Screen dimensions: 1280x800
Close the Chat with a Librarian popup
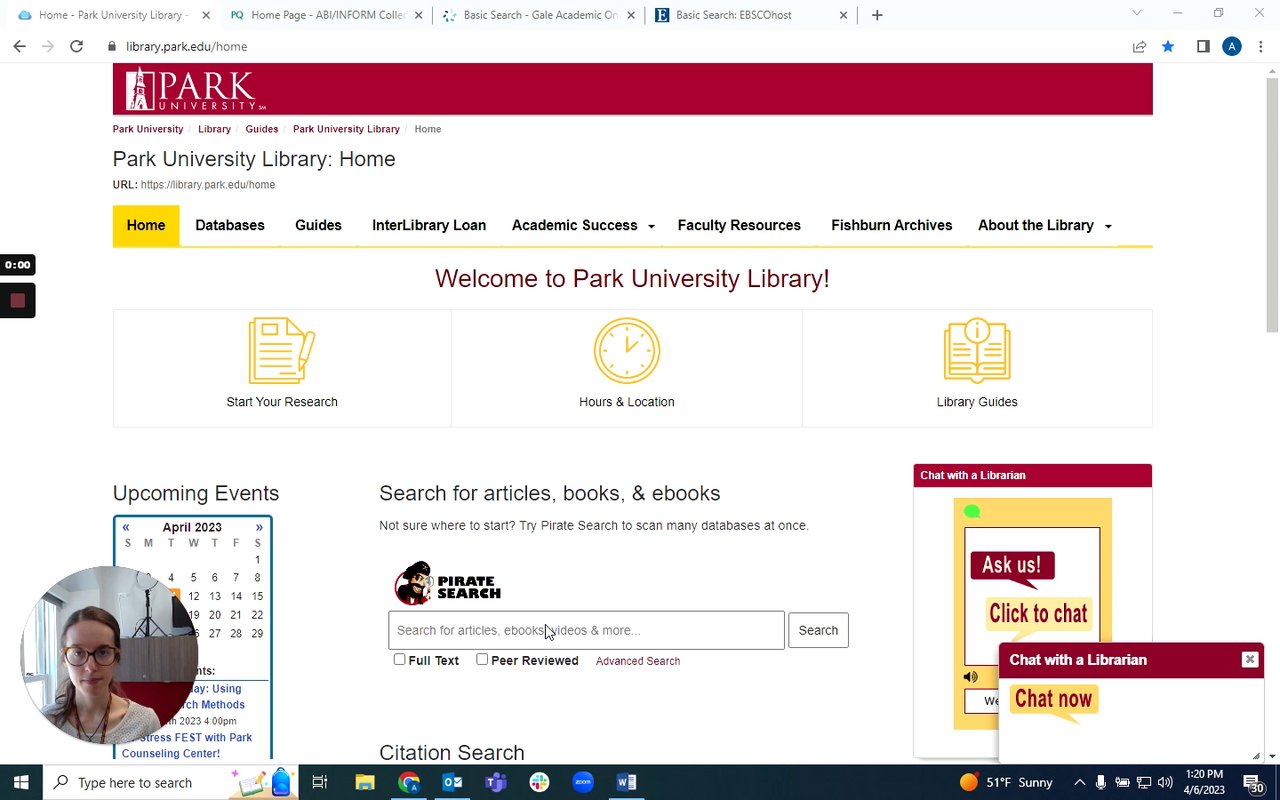tap(1249, 659)
